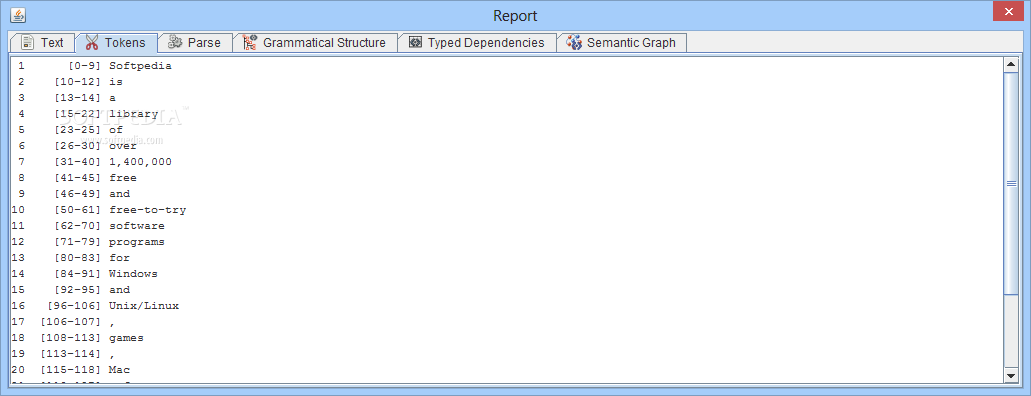
Task: Click the offset '[46-49]'
Action: [x=78, y=194]
